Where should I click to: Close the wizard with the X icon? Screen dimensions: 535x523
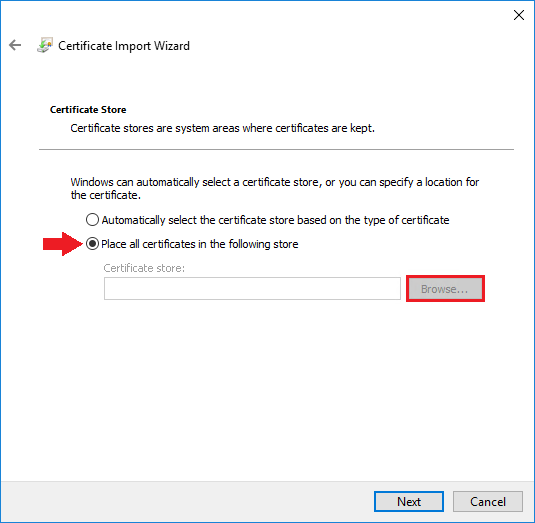click(519, 15)
